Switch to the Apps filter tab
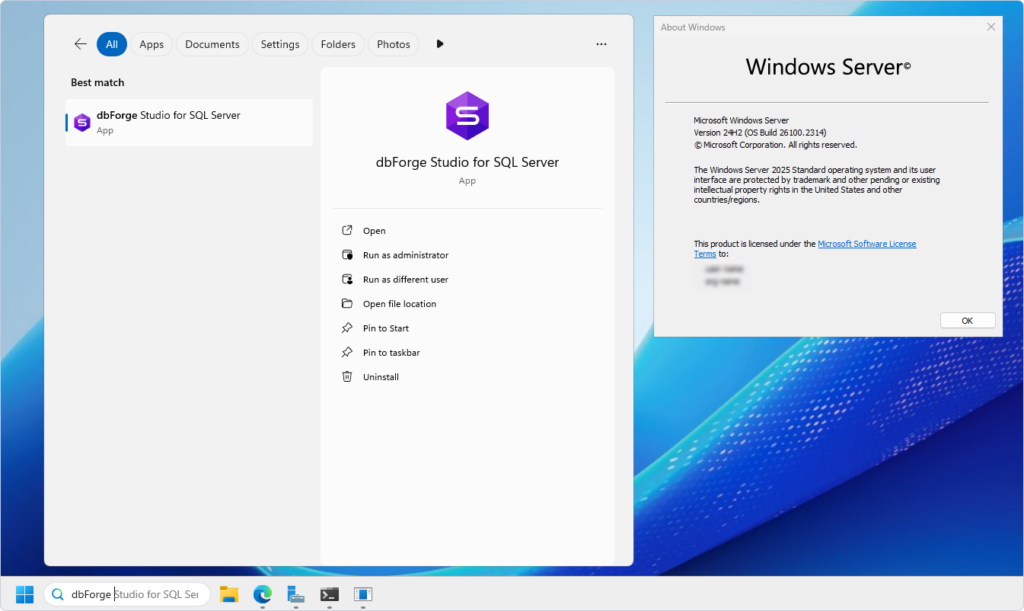The width and height of the screenshot is (1024, 611). click(151, 44)
